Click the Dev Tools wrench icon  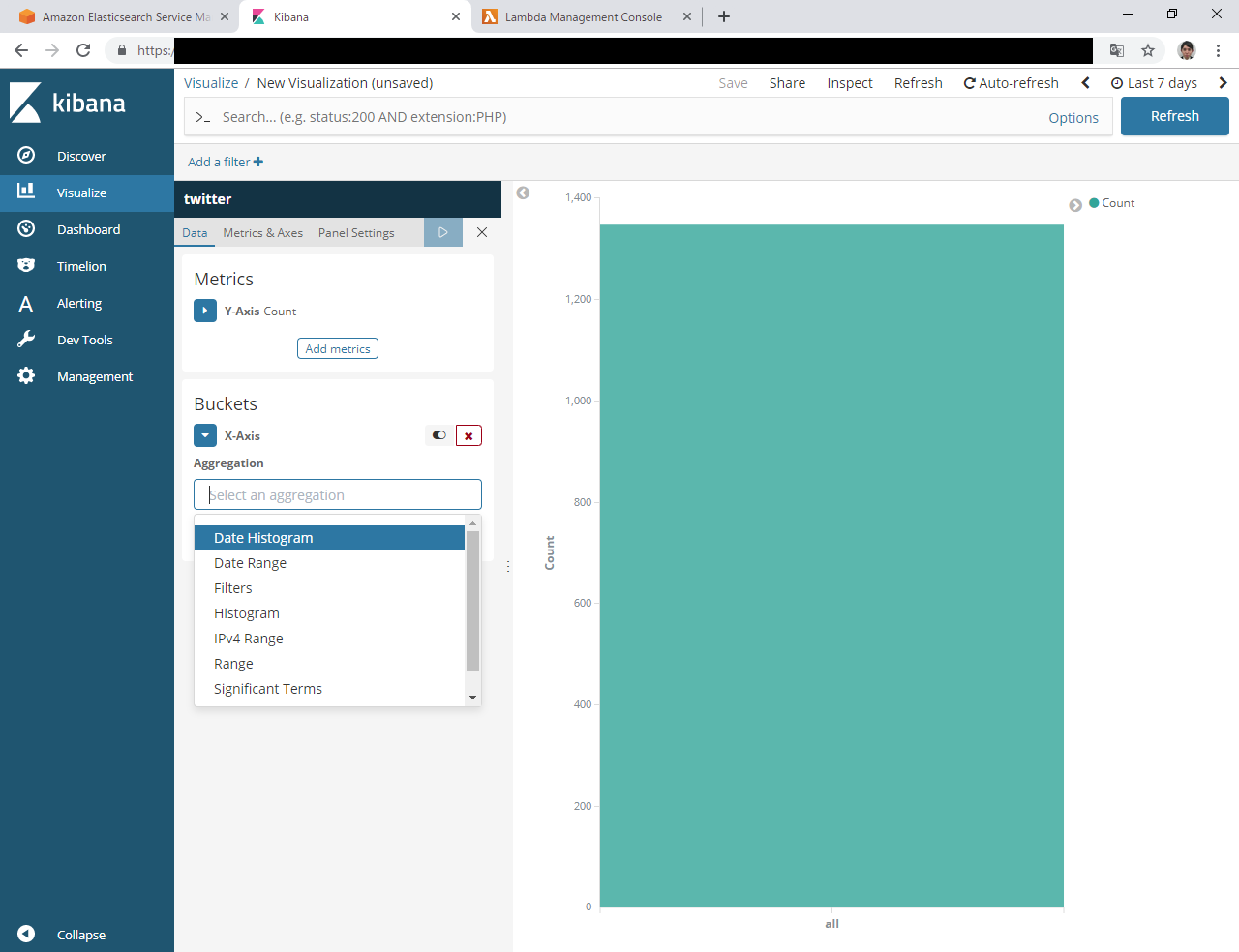(x=26, y=340)
